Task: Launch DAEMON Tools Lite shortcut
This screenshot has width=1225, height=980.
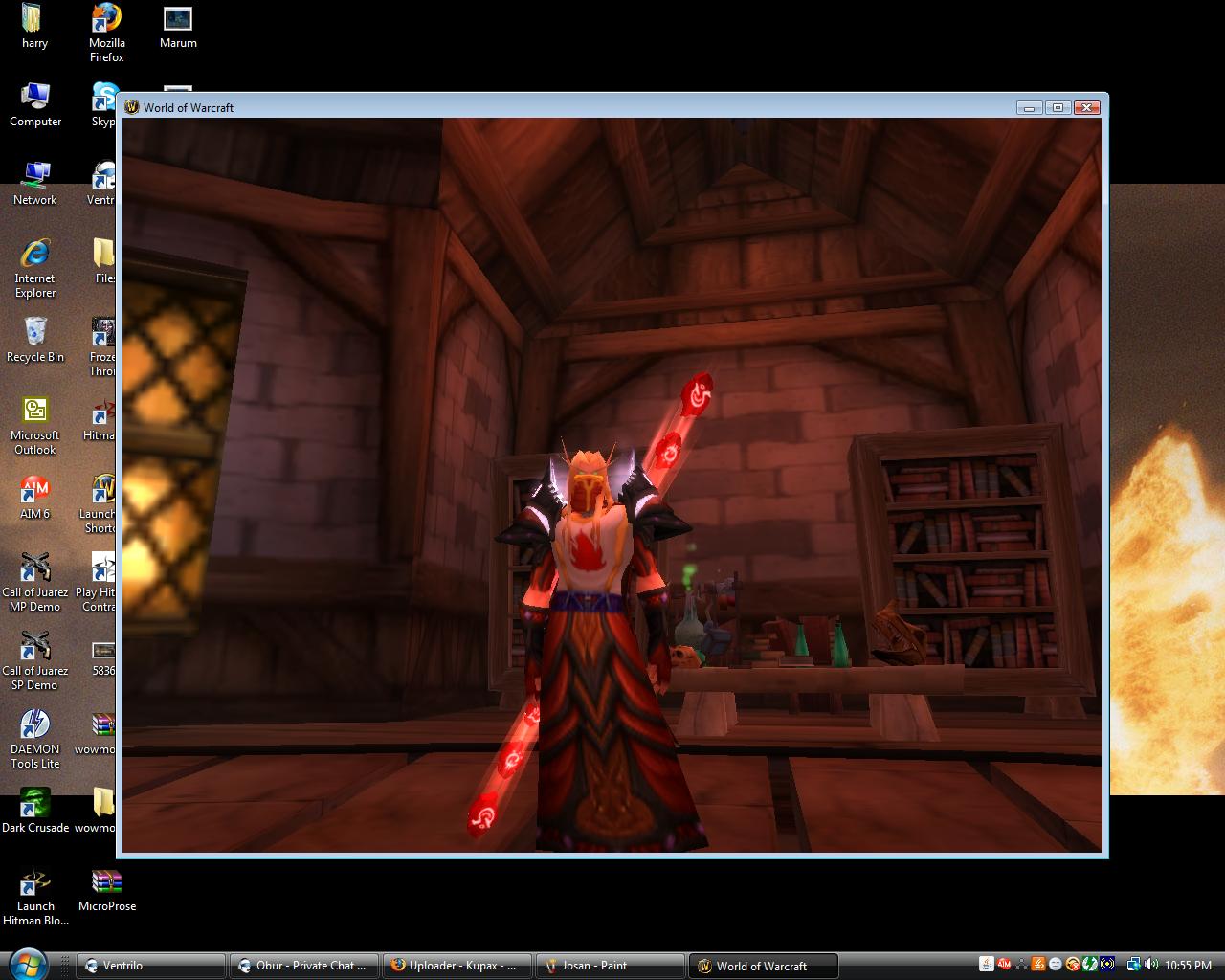Action: 35,739
